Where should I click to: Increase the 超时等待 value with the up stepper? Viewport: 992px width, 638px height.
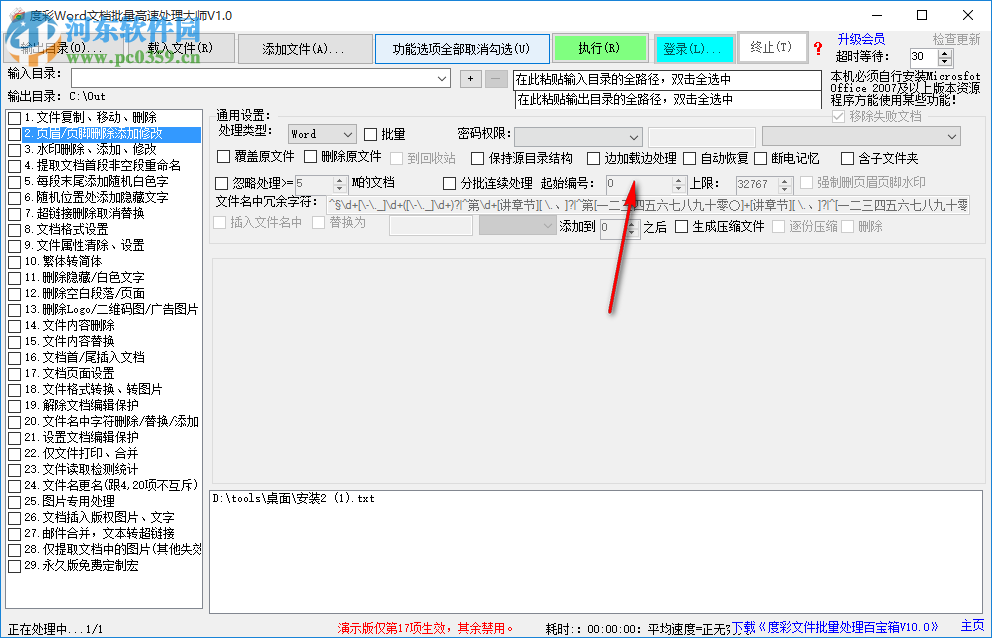click(x=944, y=52)
